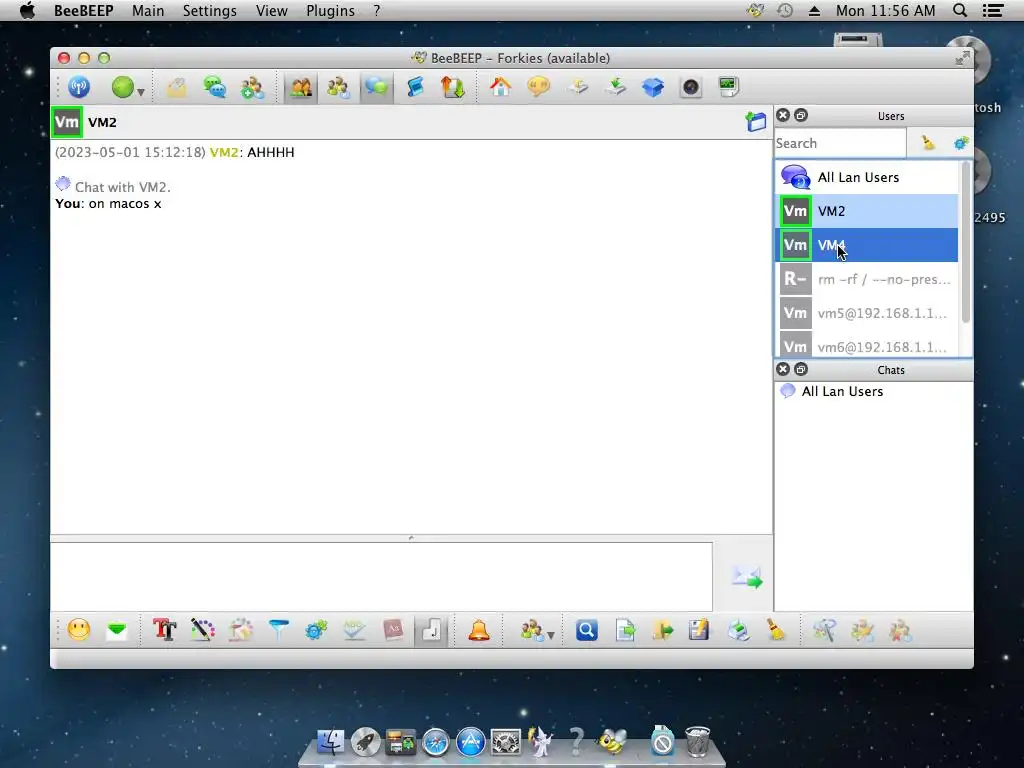Select All Lan Users in Users list

pos(867,177)
